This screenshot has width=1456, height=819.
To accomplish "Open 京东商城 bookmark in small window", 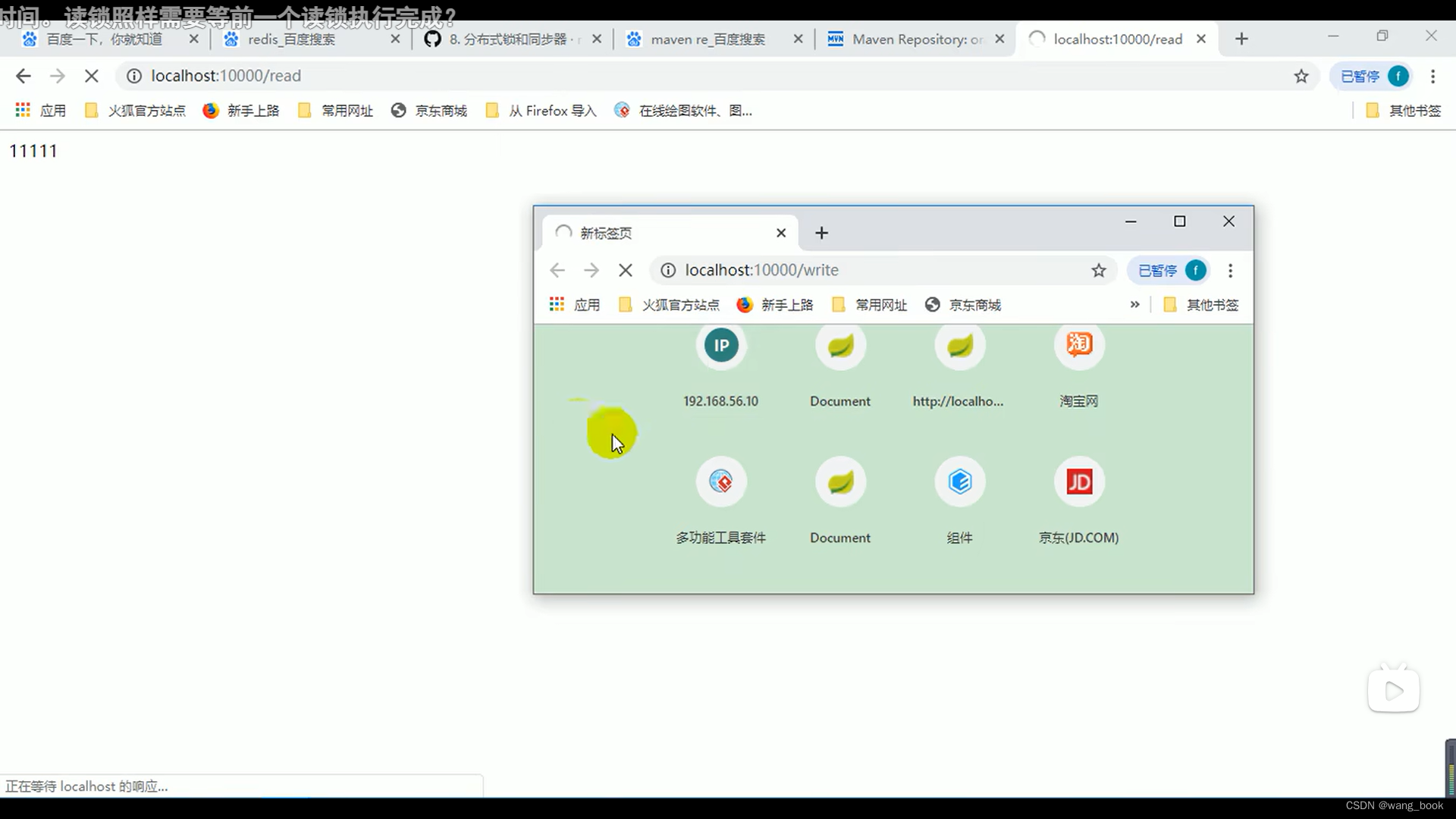I will pos(963,305).
